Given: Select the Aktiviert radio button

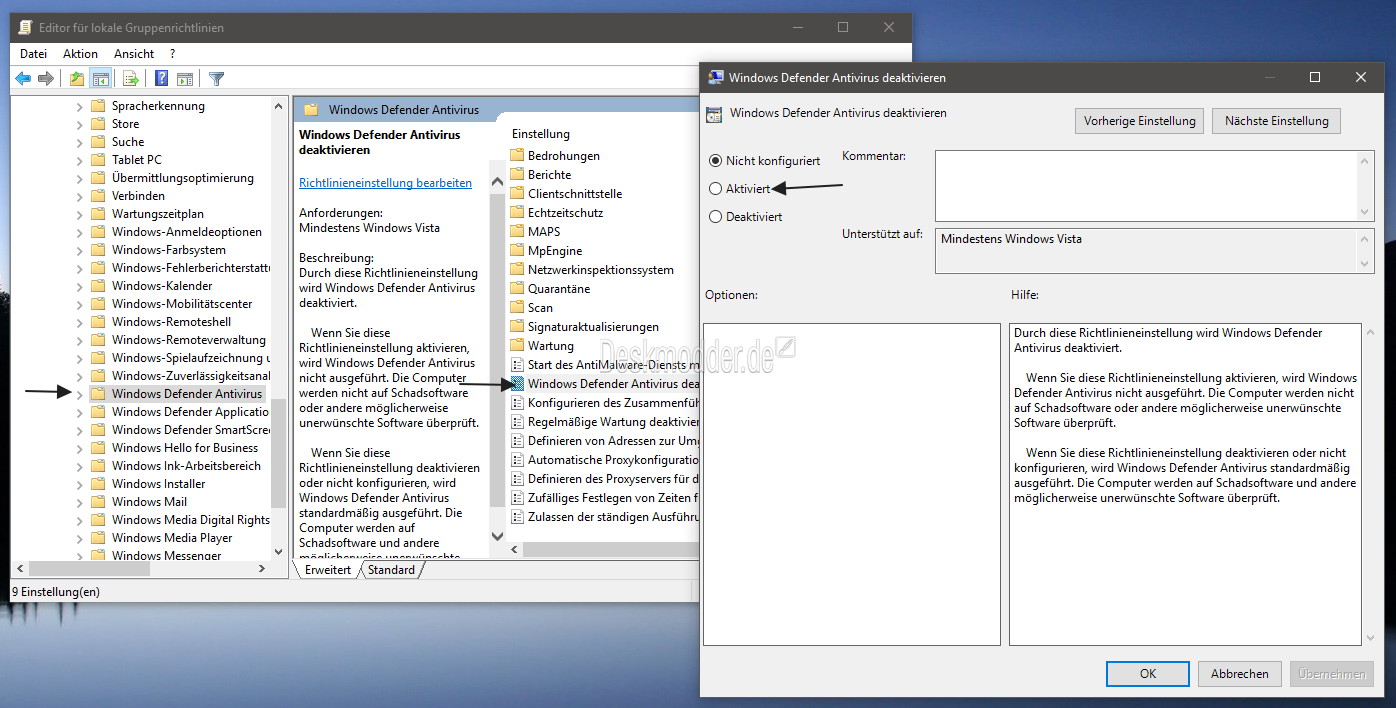Looking at the screenshot, I should click(715, 188).
